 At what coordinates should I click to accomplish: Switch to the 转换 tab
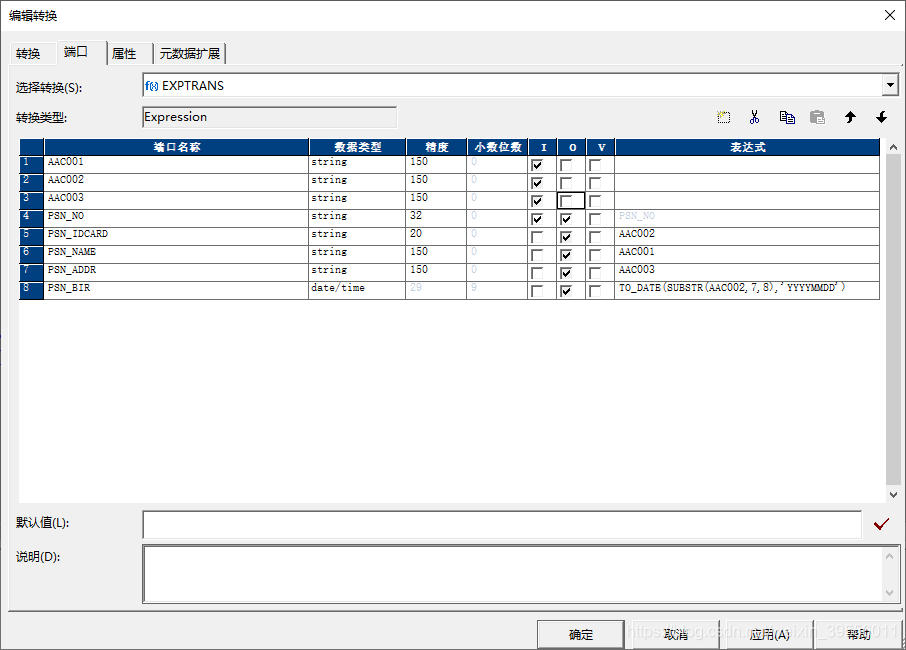(x=28, y=54)
